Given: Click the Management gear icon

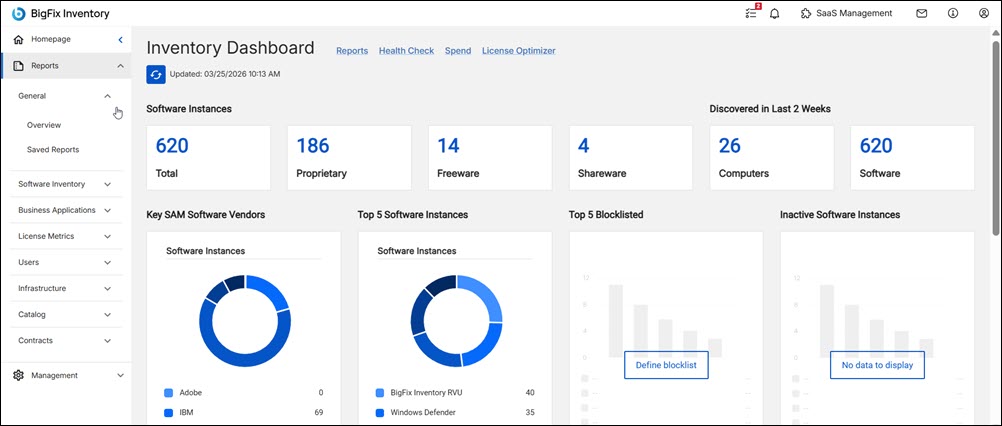Looking at the screenshot, I should (x=19, y=376).
